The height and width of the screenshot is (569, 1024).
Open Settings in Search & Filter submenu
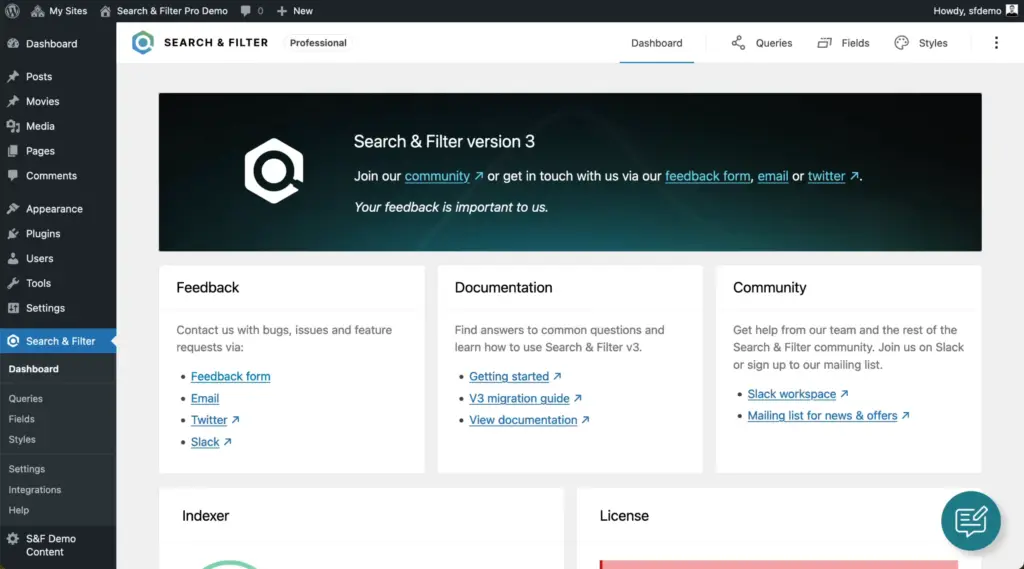pyautogui.click(x=27, y=469)
